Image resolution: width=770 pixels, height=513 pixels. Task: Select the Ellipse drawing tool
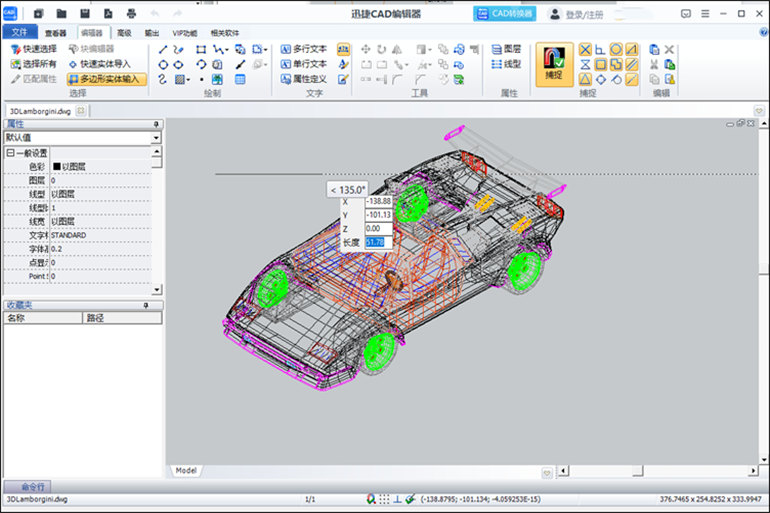coord(178,64)
